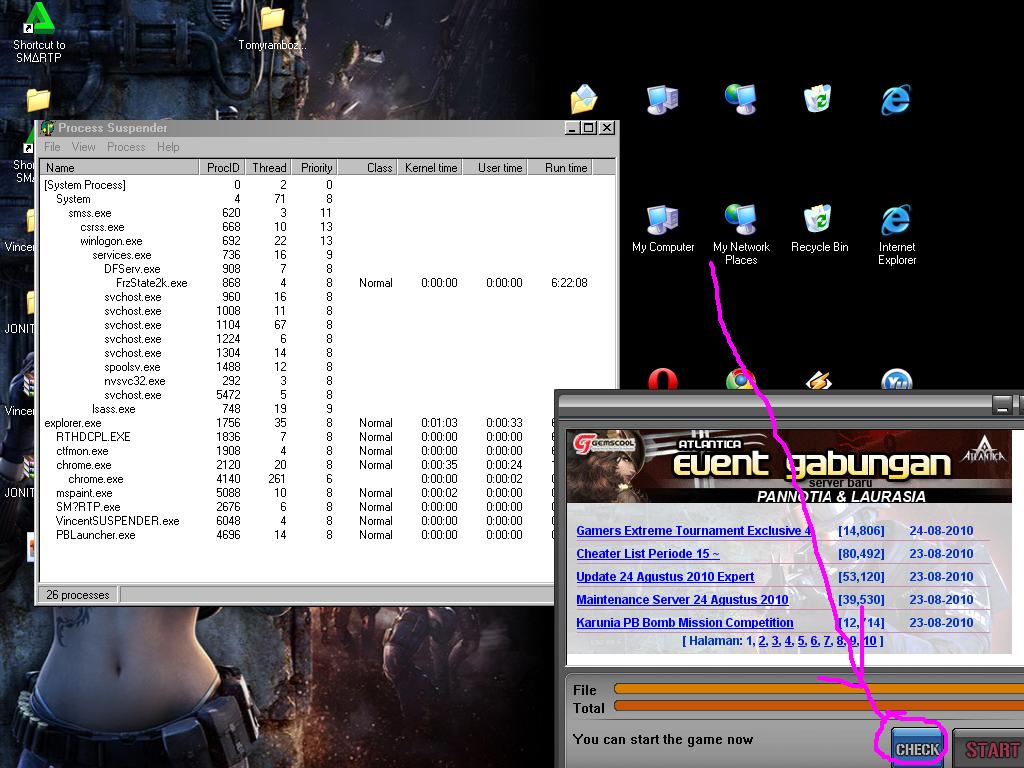The height and width of the screenshot is (768, 1024).
Task: Open the Cheater List Periode 15 link
Action: (648, 554)
